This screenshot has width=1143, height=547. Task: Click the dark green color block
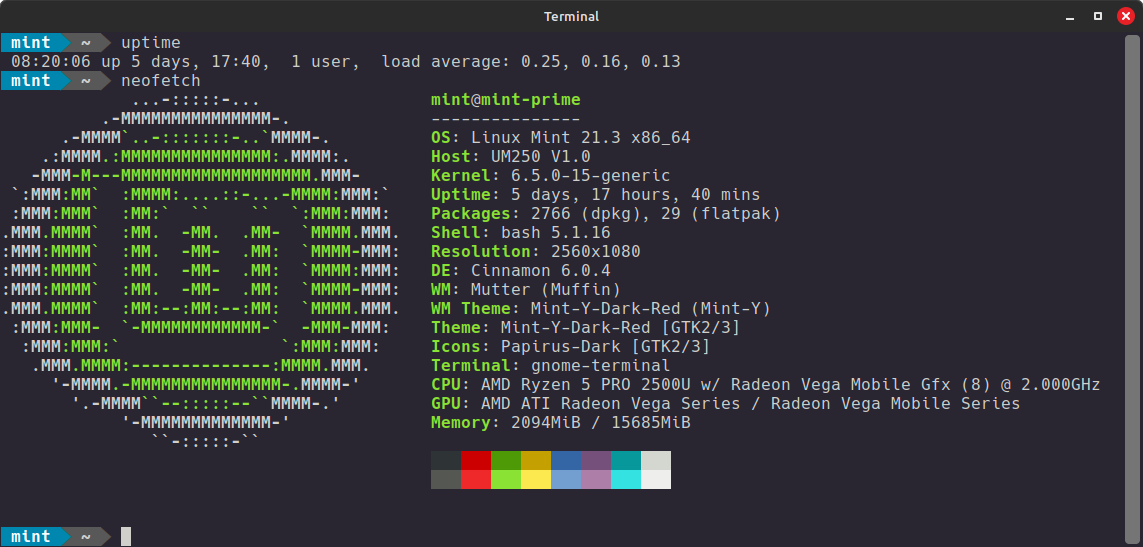[506, 460]
